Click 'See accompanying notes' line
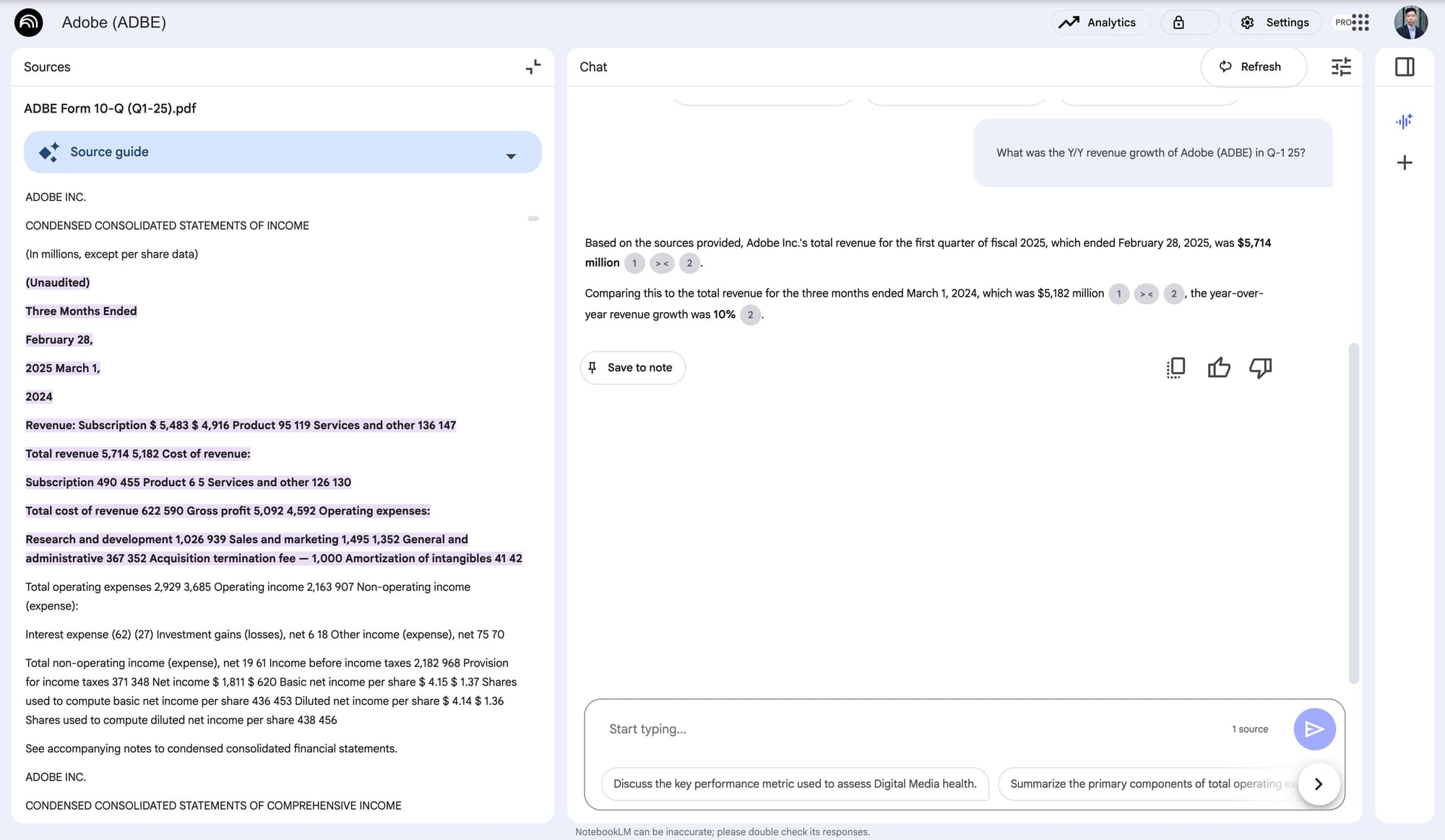The image size is (1445, 840). pos(211,748)
